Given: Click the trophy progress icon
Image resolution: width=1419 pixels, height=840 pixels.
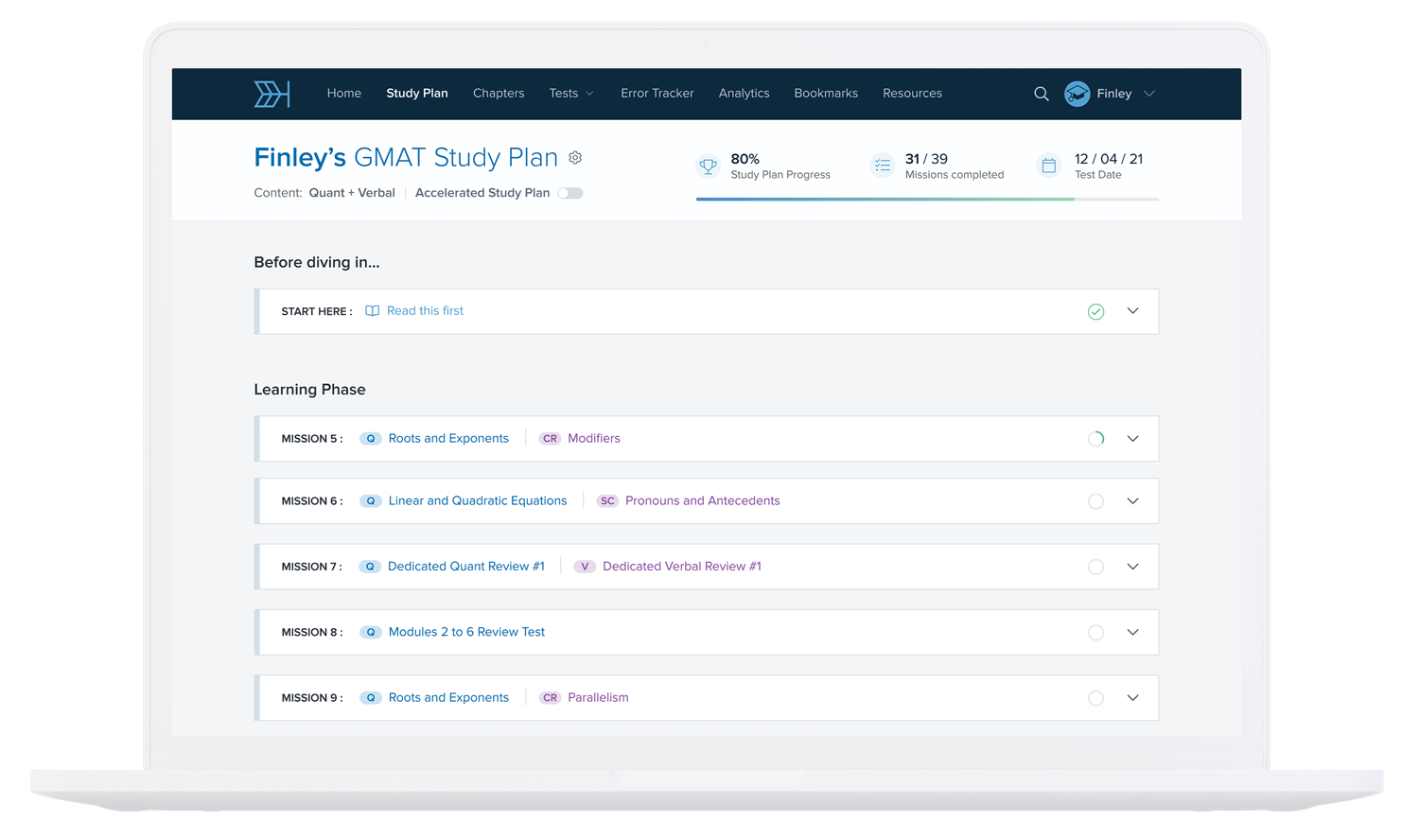Looking at the screenshot, I should click(708, 166).
